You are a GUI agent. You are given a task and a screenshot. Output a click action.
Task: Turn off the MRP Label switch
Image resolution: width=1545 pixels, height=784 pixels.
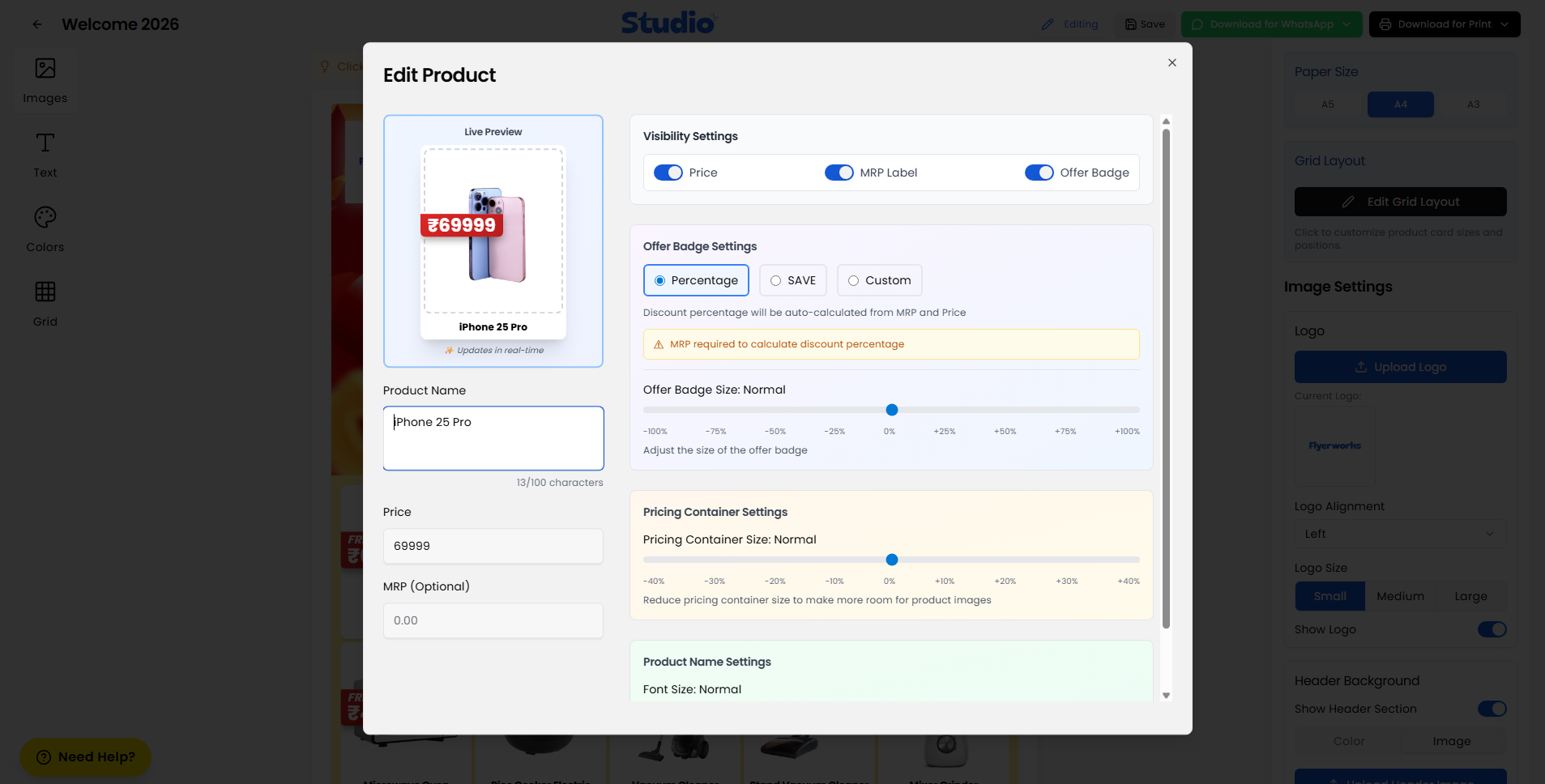click(x=839, y=173)
